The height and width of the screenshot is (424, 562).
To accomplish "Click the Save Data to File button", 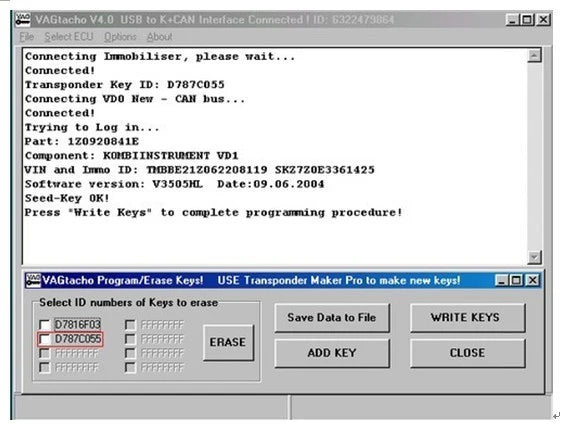I will pos(332,318).
